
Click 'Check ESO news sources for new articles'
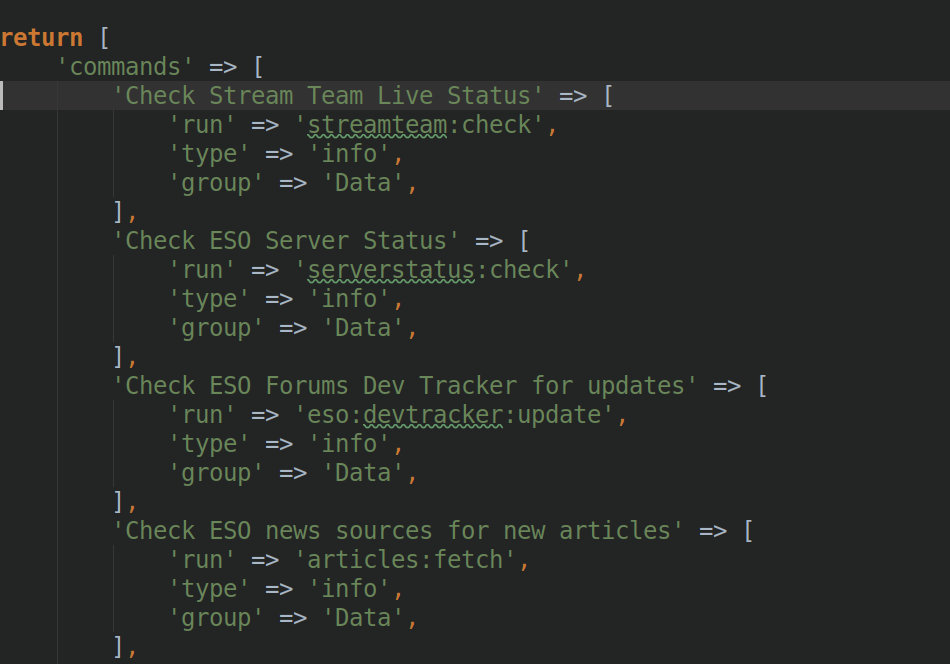tap(398, 531)
